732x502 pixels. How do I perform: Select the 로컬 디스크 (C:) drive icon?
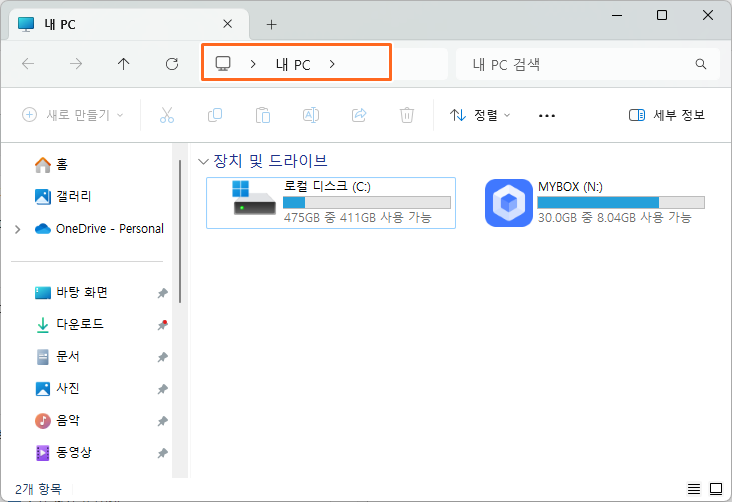[x=254, y=198]
